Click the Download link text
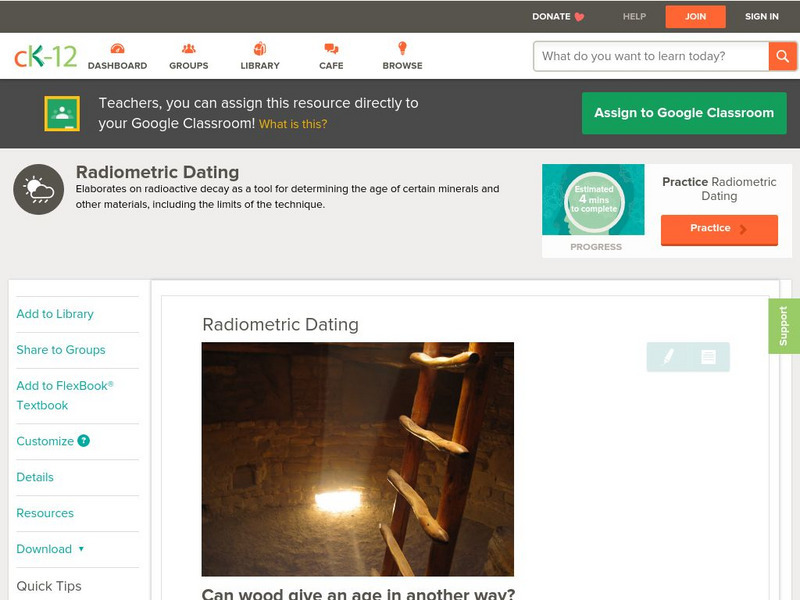The image size is (800, 600). click(x=44, y=549)
